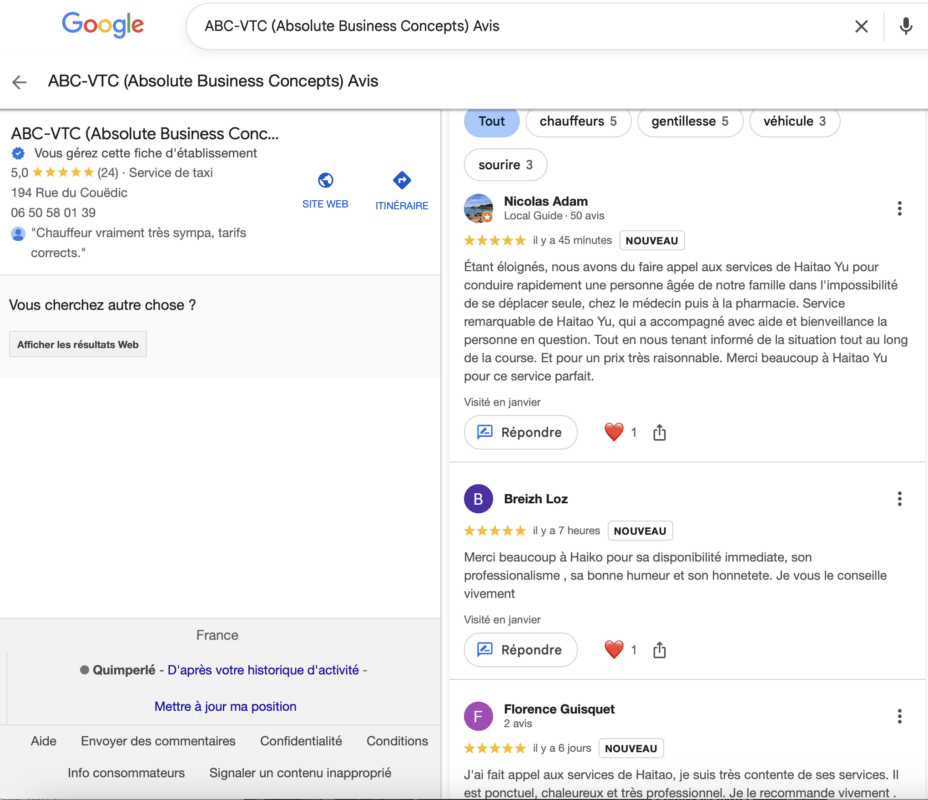Select the Tout filter chip

492,122
